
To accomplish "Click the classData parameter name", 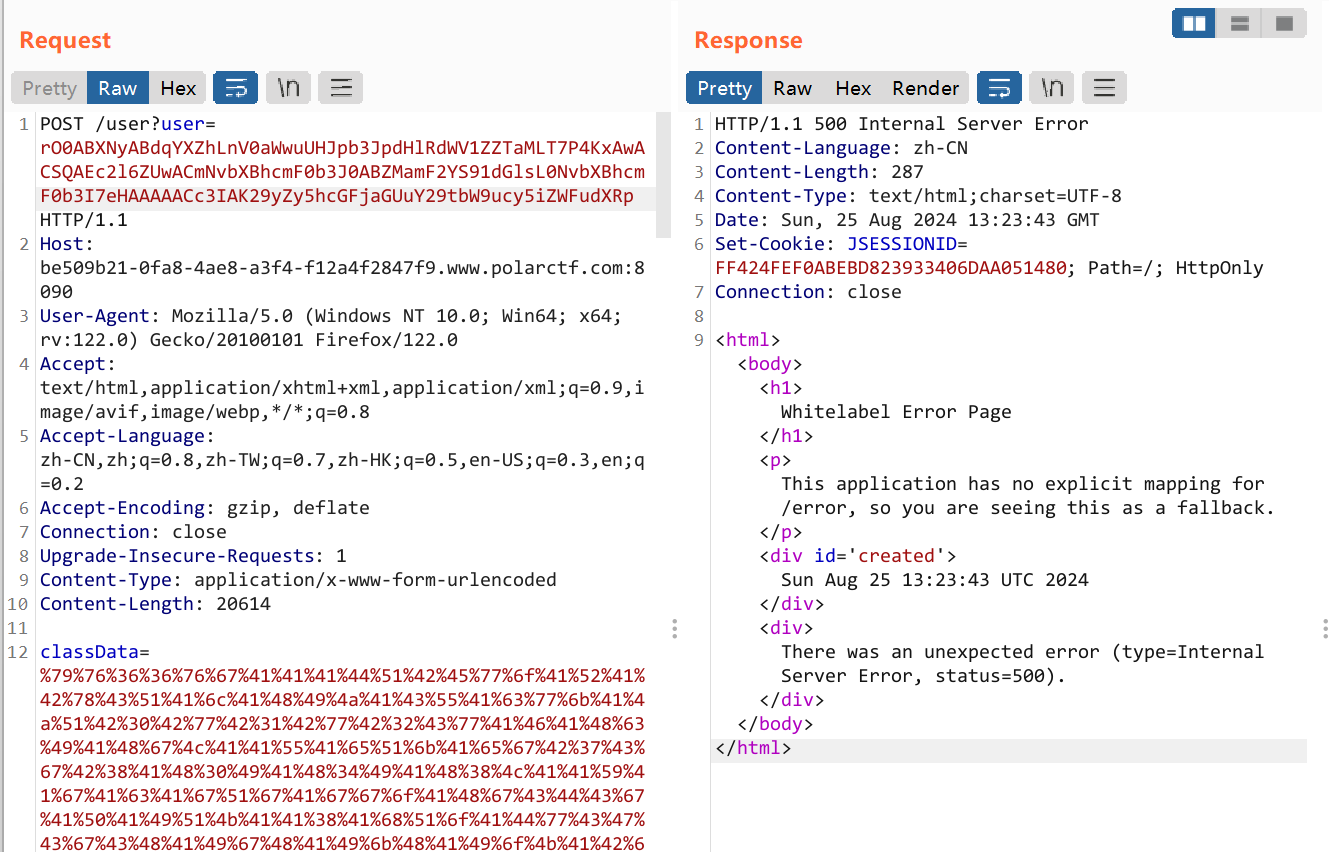I will tap(89, 652).
